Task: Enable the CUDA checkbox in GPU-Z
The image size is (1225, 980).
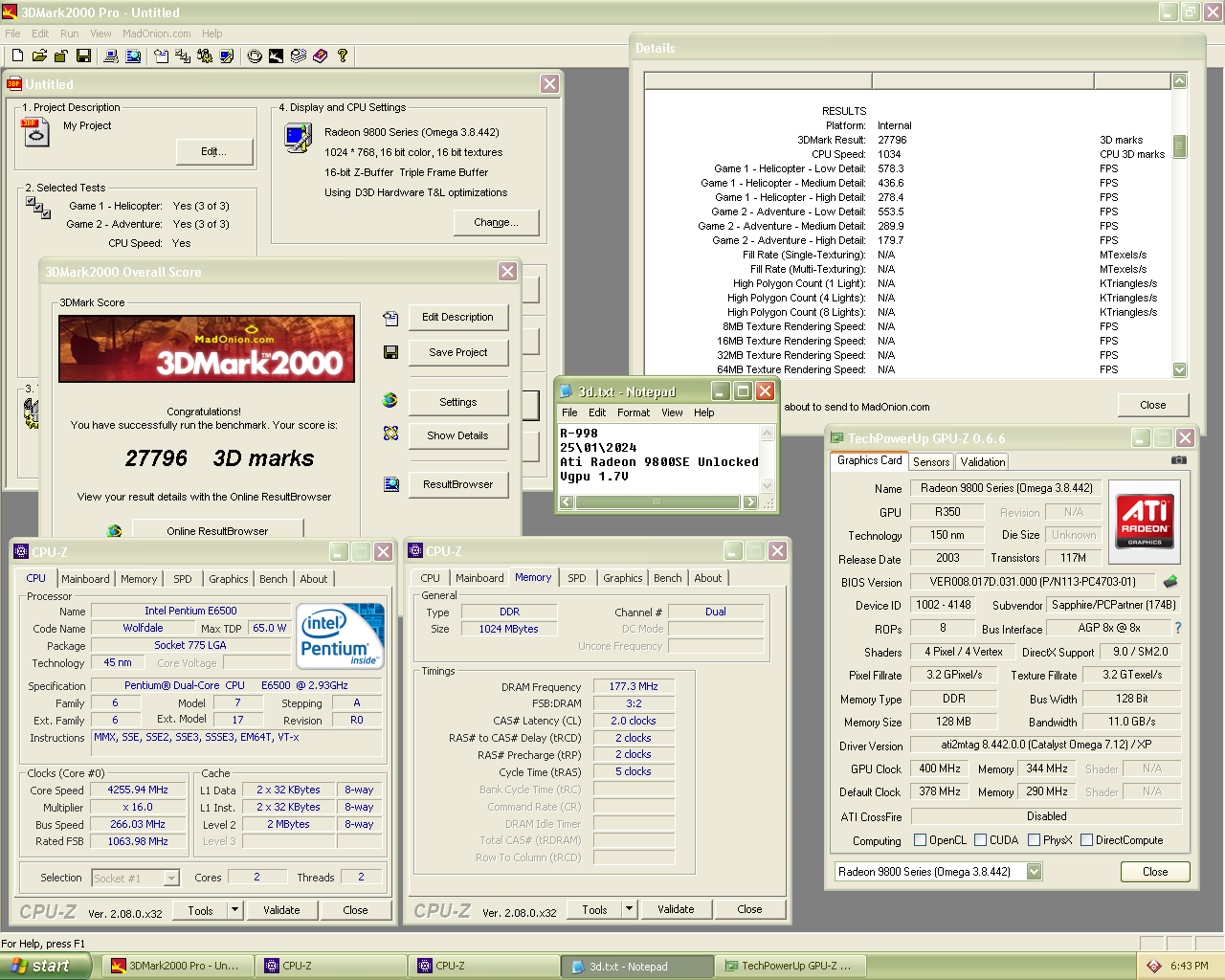Action: [981, 840]
